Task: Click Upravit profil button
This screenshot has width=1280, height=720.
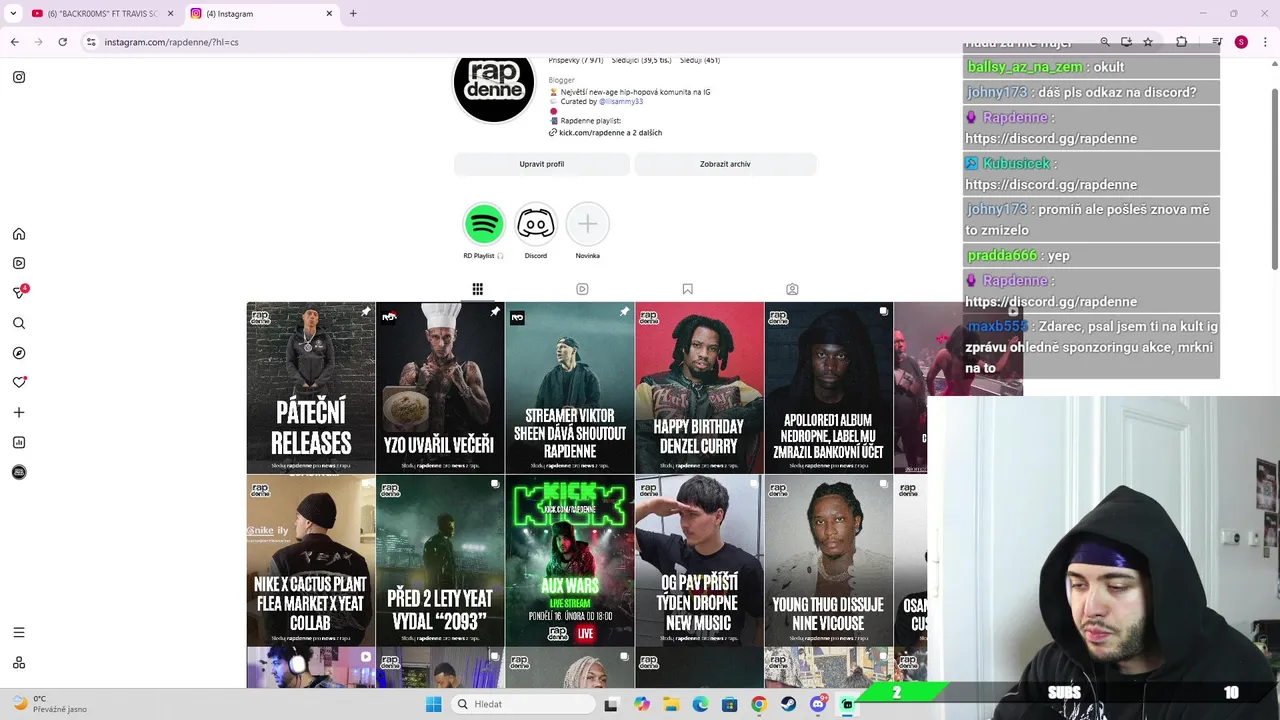Action: pyautogui.click(x=542, y=164)
